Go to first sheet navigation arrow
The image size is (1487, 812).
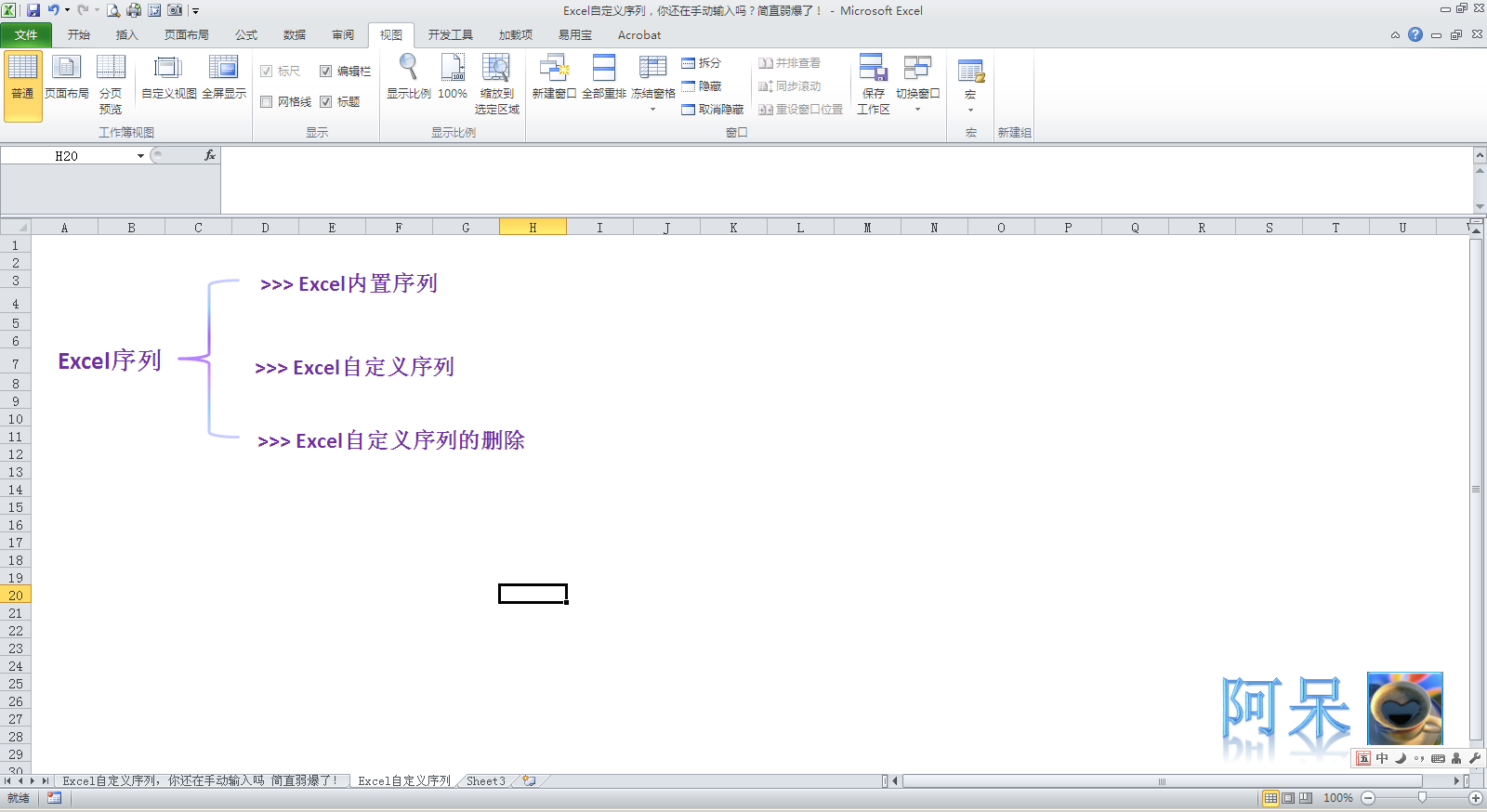pos(7,781)
